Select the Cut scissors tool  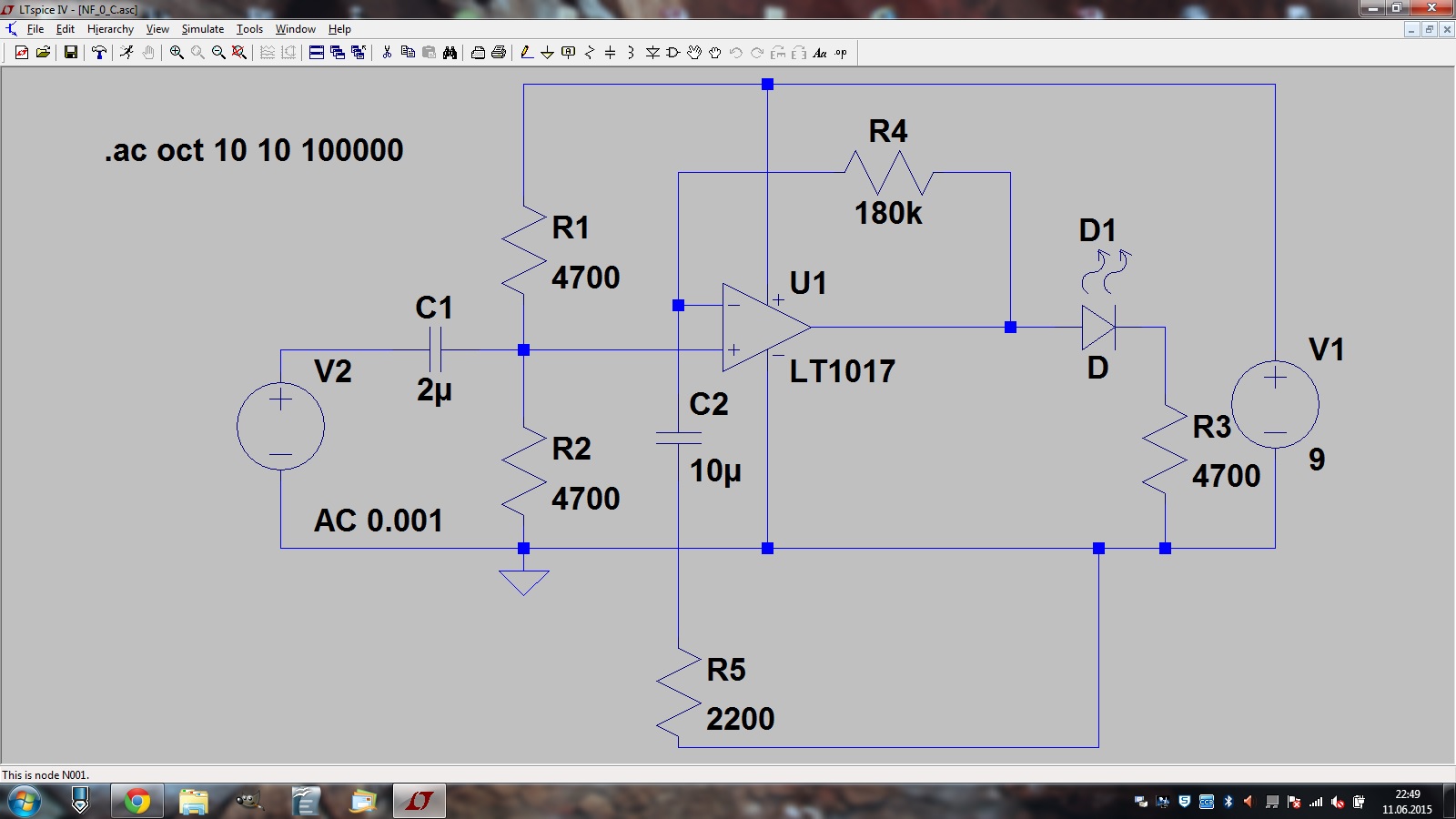[x=387, y=53]
